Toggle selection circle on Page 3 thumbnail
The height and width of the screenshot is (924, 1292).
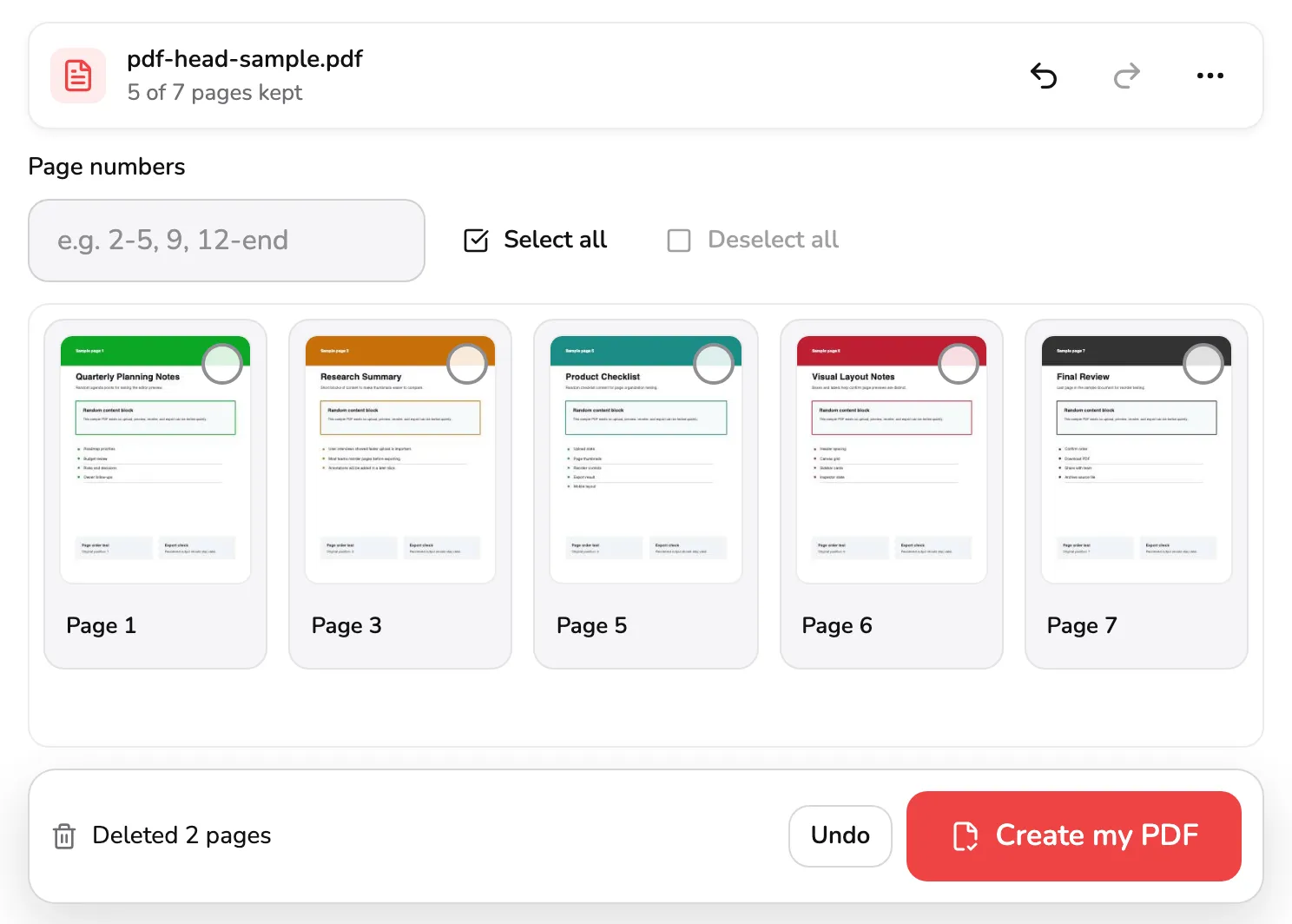pos(467,364)
